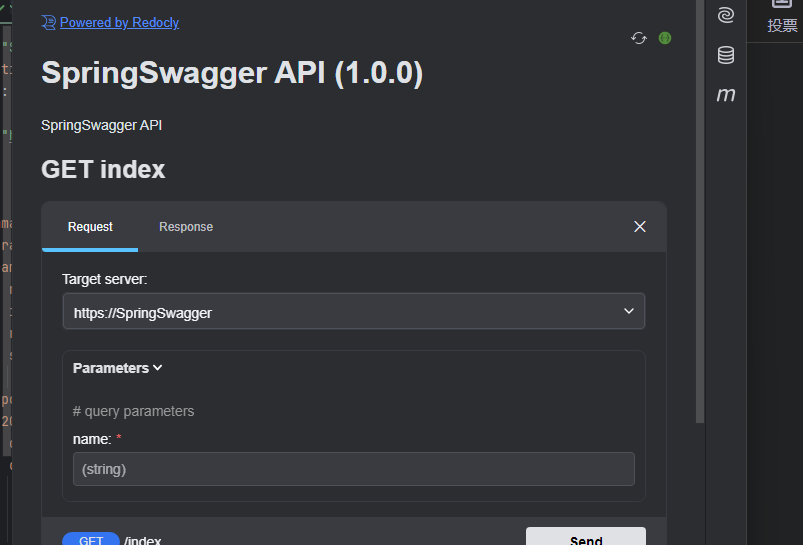This screenshot has height=545, width=803.
Task: Click the vertical scrollbar of the preview
Action: (700, 211)
